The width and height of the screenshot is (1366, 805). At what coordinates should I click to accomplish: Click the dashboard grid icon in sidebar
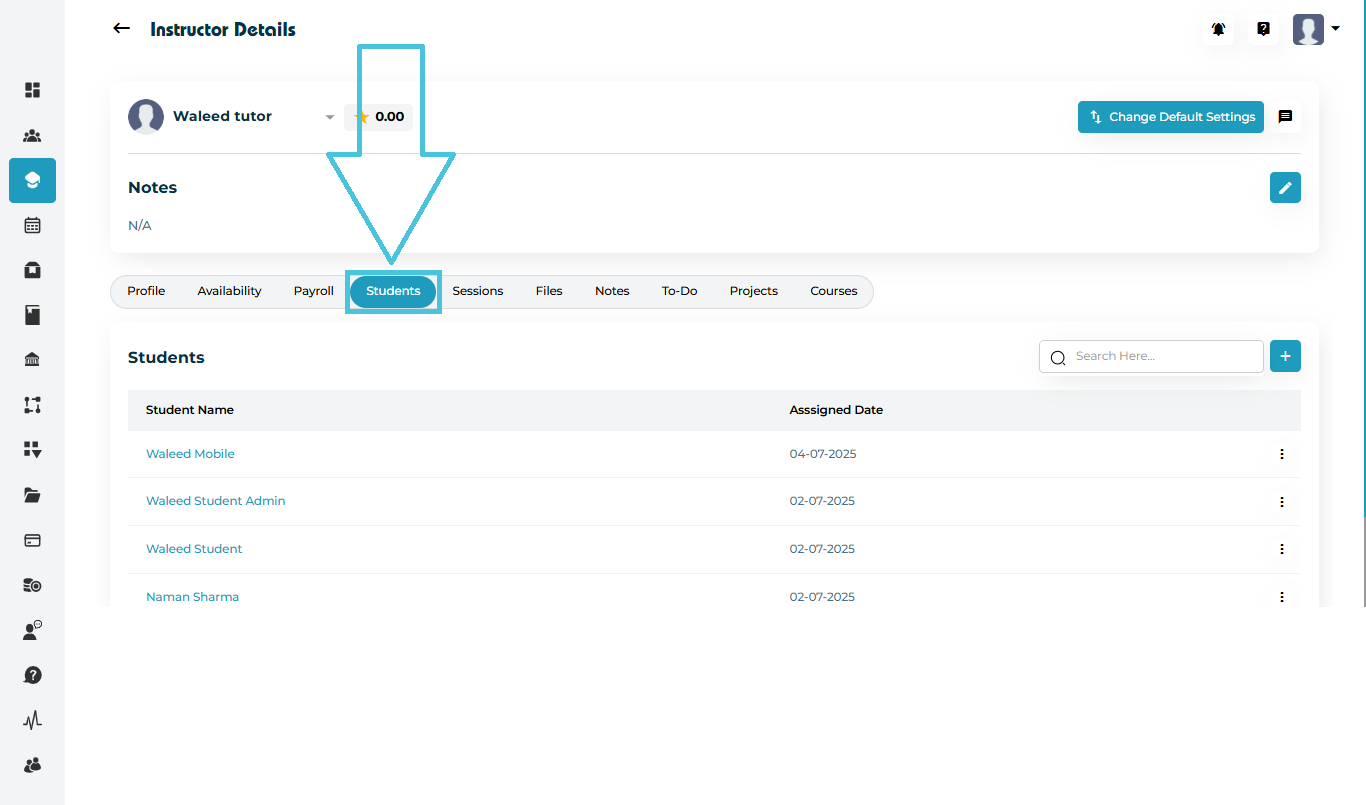(x=32, y=90)
